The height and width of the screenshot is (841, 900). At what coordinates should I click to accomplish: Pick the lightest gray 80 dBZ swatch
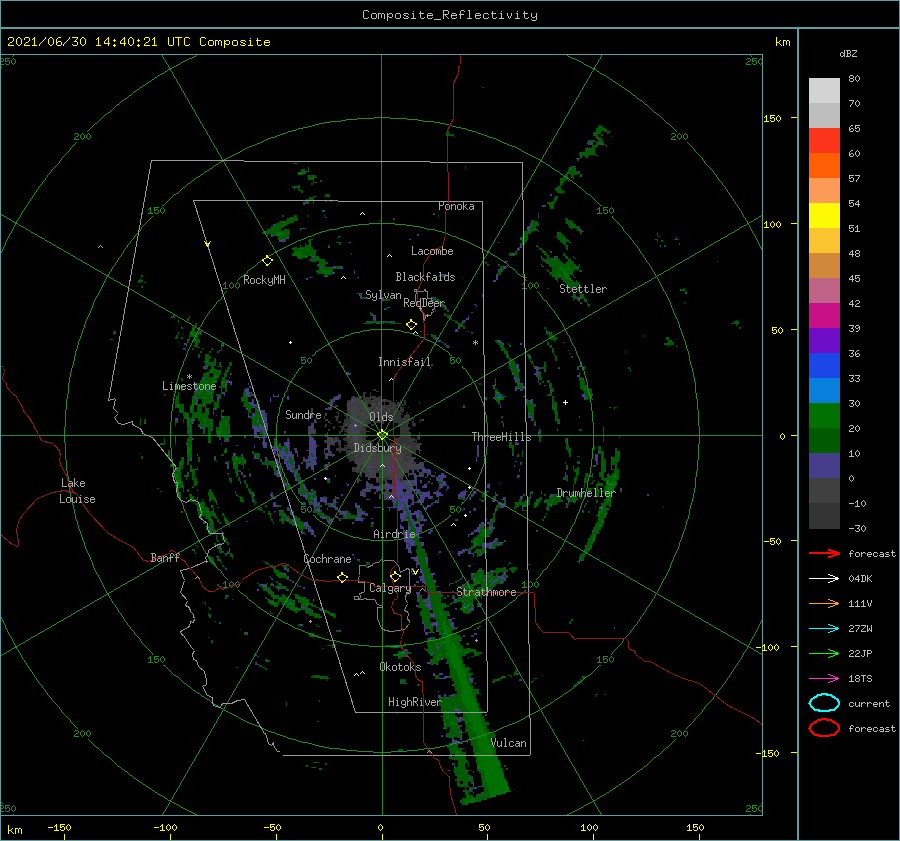click(824, 90)
